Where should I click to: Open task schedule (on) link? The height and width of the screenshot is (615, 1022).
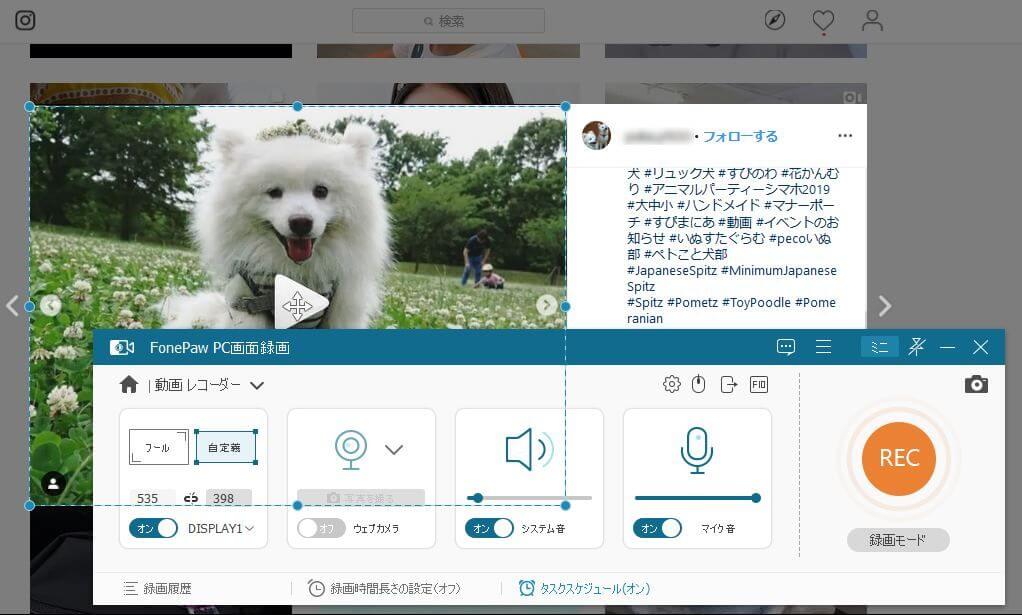click(x=584, y=589)
